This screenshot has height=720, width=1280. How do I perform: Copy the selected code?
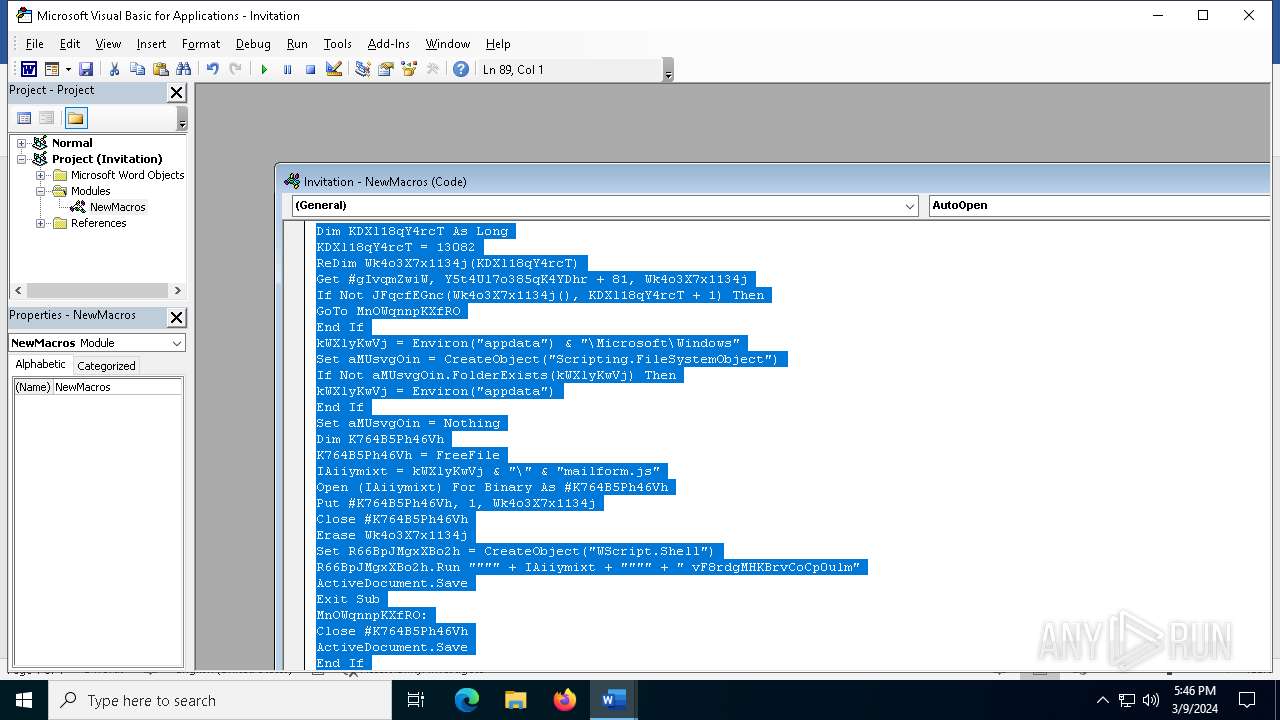click(x=137, y=69)
